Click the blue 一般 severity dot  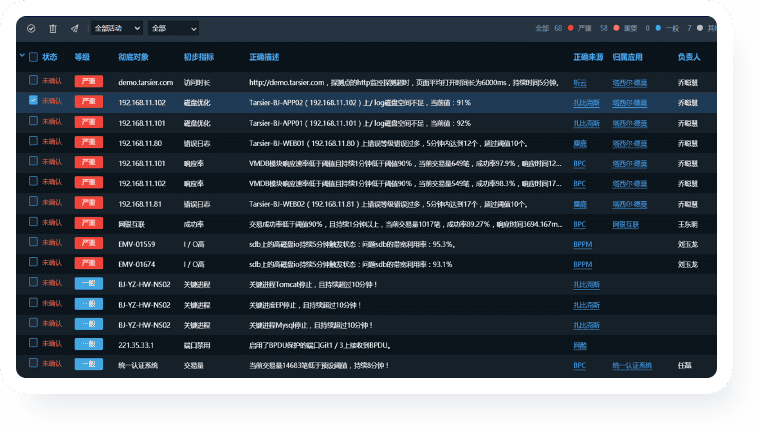[x=658, y=28]
